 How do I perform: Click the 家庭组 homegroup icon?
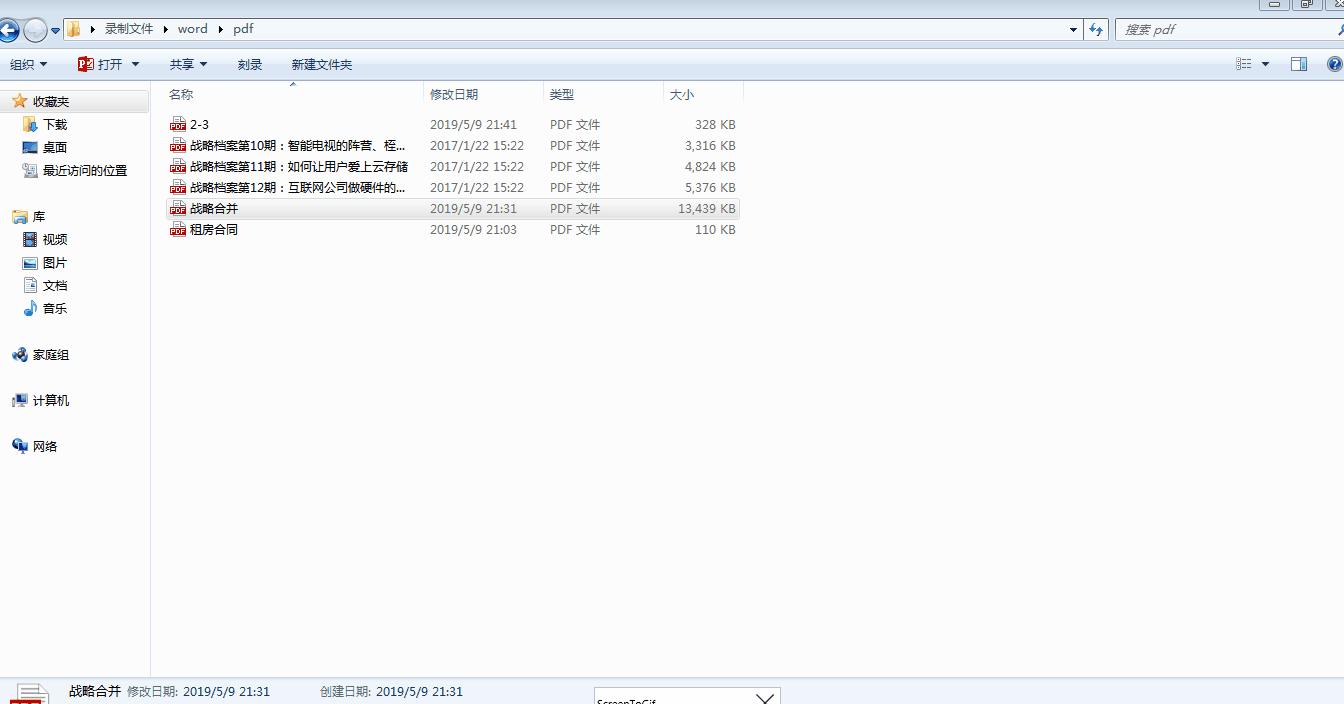(19, 354)
